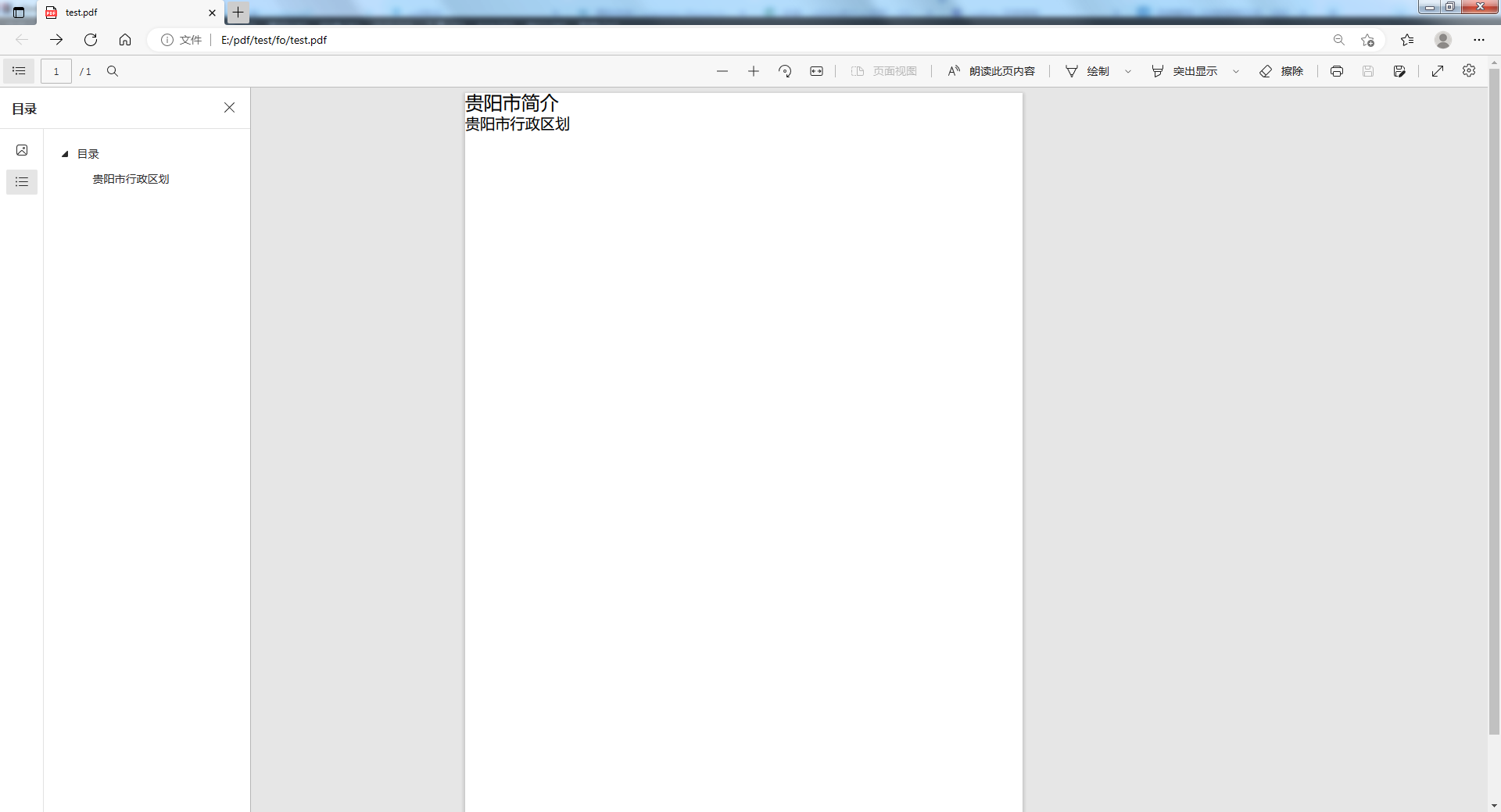The height and width of the screenshot is (812, 1501).
Task: Toggle 页面视图 page view mode
Action: tap(884, 71)
